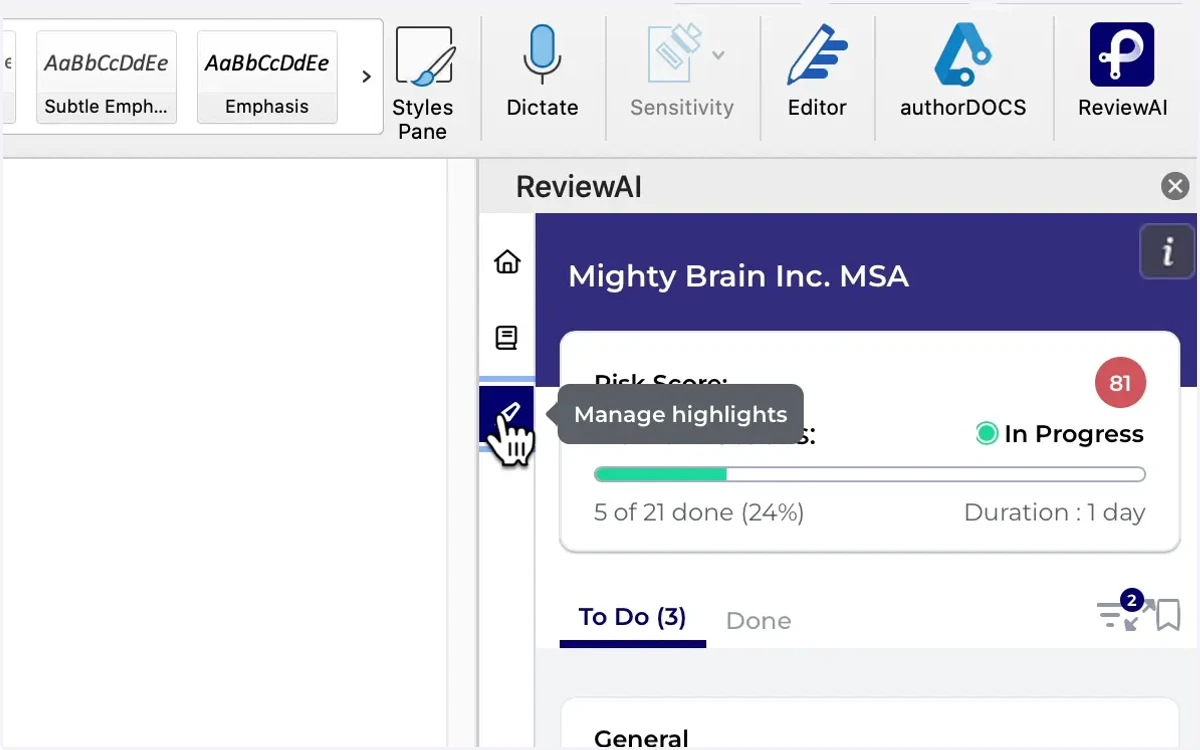Click the In Progress status
Viewport: 1200px width, 750px height.
[1060, 434]
